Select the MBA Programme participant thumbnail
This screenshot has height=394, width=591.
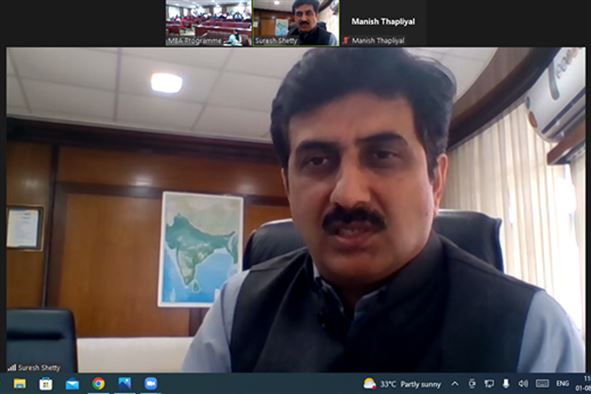[209, 23]
